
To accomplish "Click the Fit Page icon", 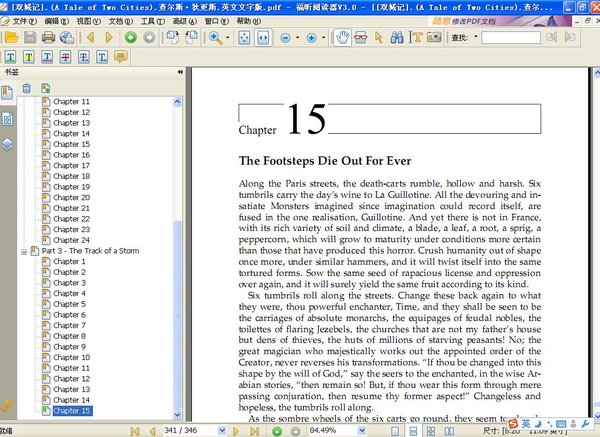I will pyautogui.click(x=244, y=38).
